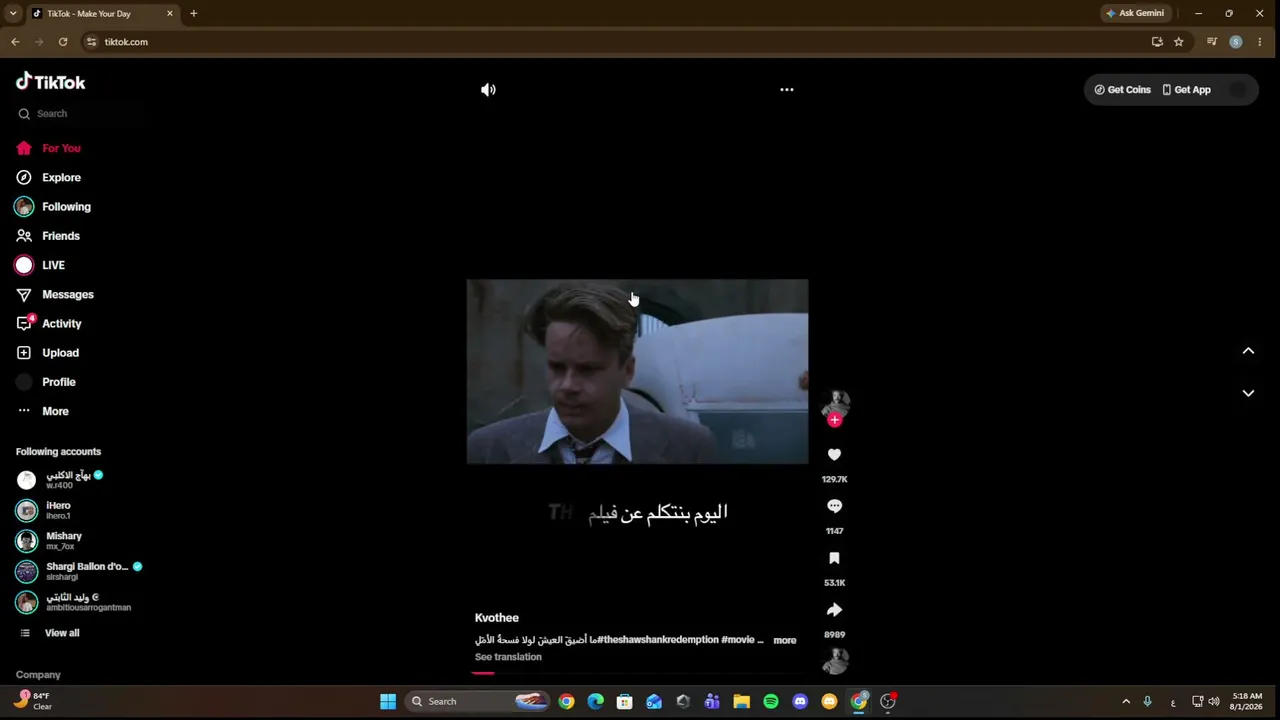Open the three-dot options menu above the video

tap(787, 90)
